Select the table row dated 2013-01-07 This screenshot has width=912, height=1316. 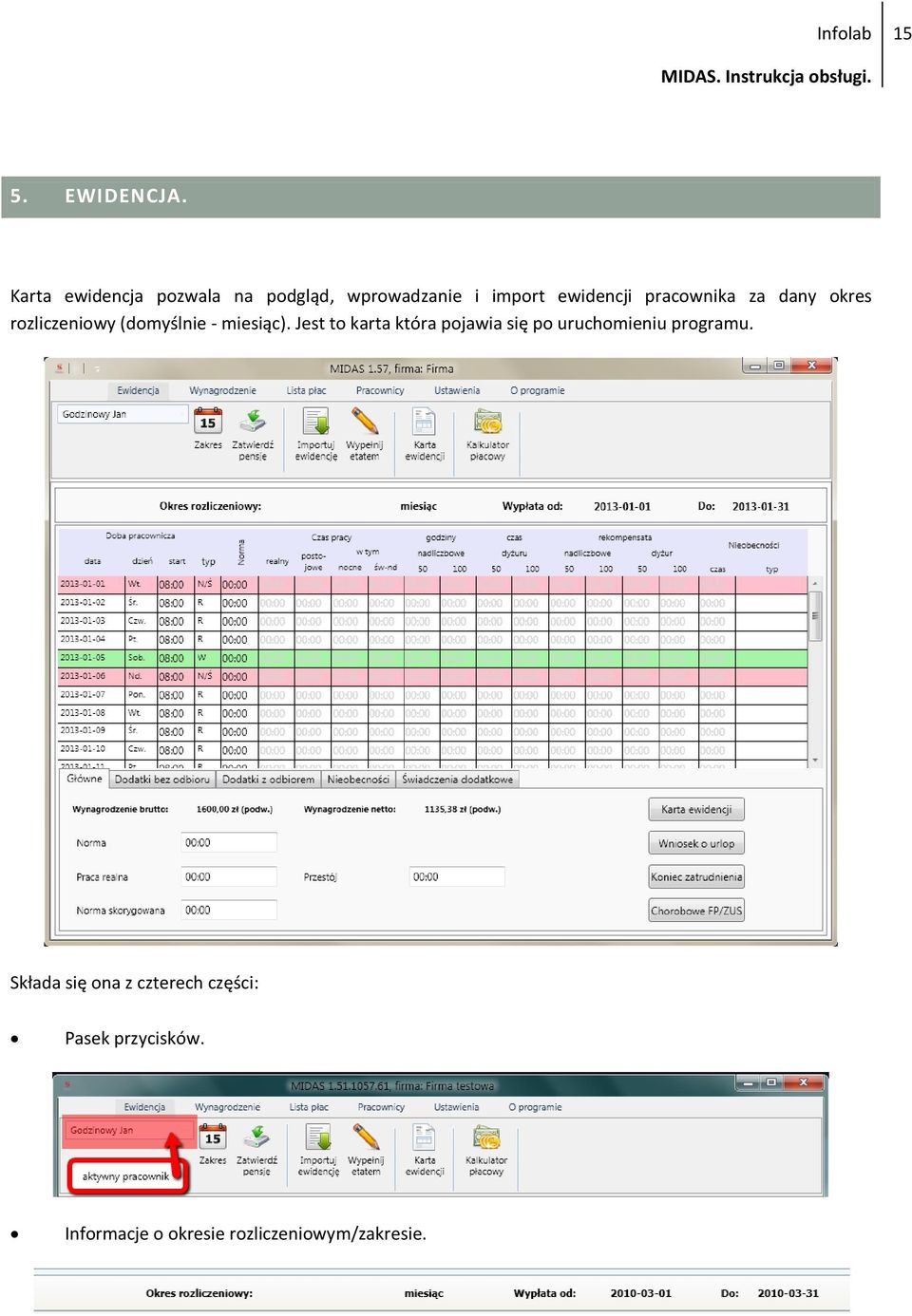433,695
